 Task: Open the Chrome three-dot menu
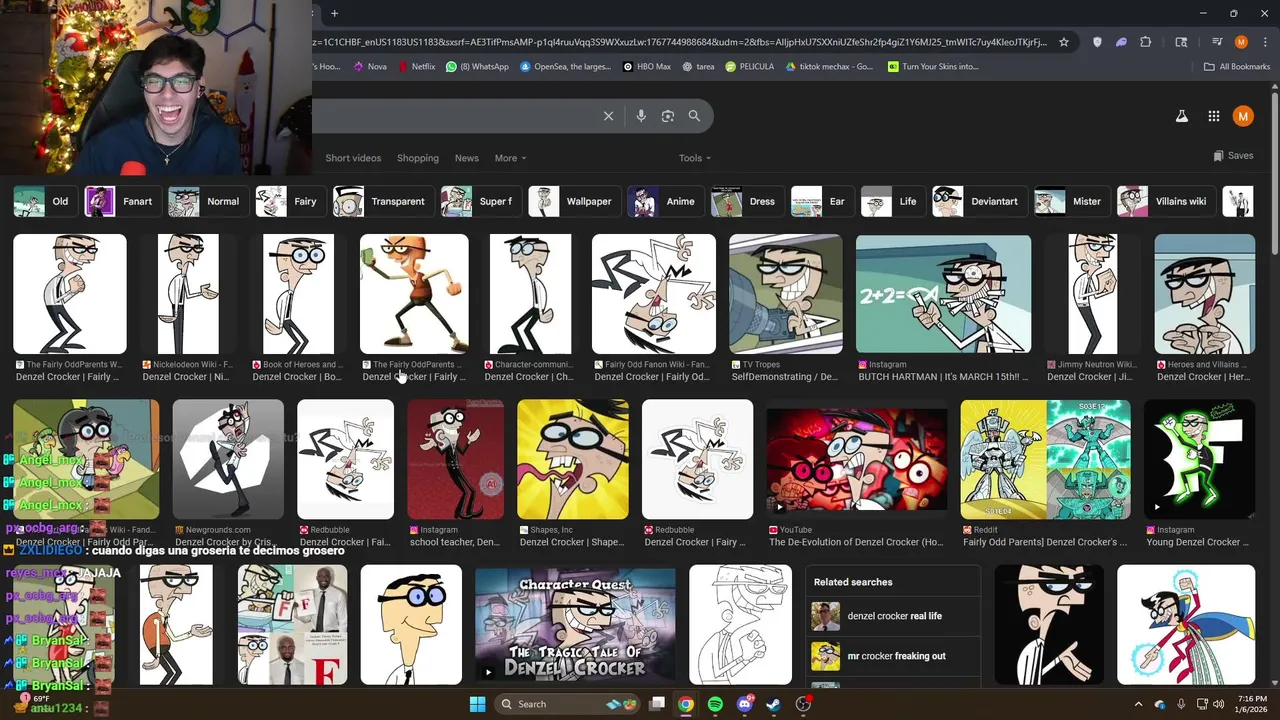point(1264,42)
